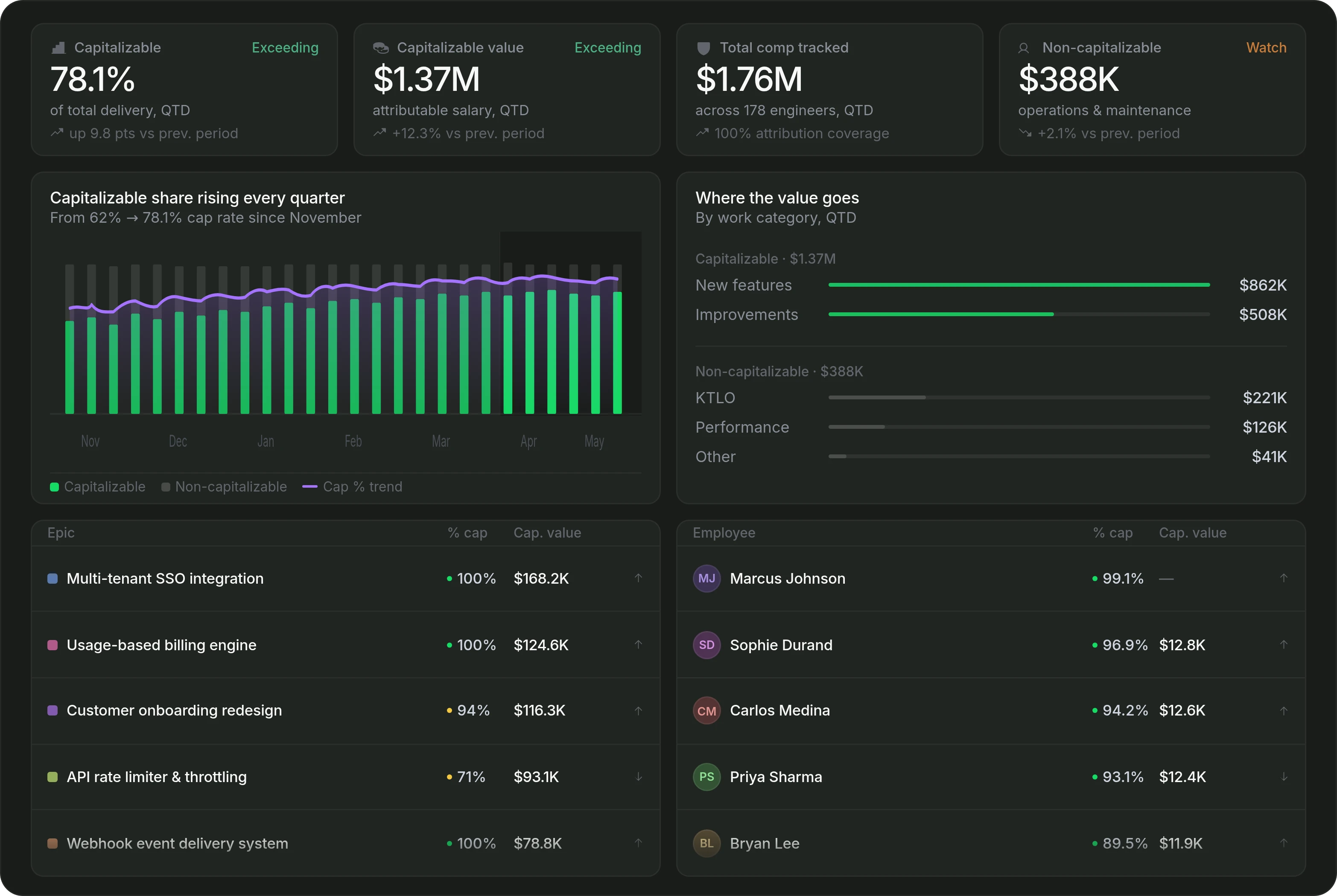This screenshot has width=1337, height=896.
Task: Click the person icon beside Non-capitalizable
Action: [1024, 49]
